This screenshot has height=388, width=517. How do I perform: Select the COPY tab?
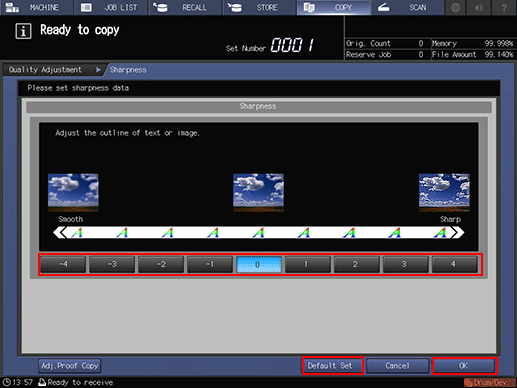[333, 7]
